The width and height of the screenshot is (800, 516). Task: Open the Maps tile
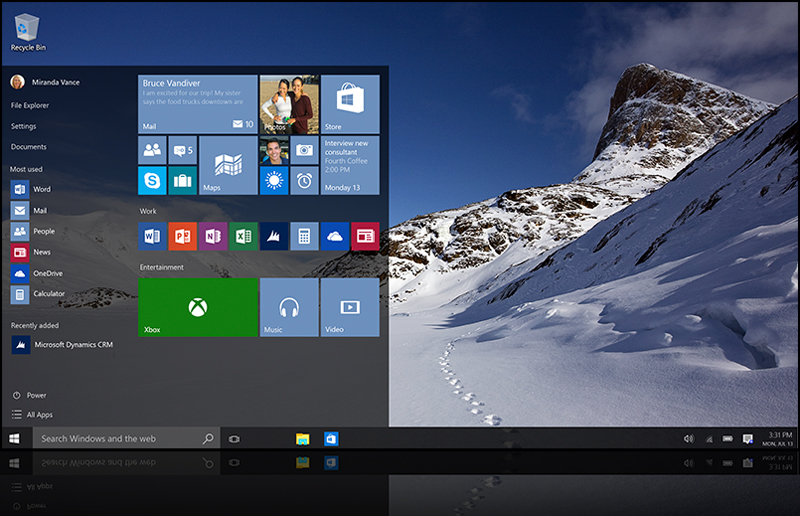tap(227, 165)
